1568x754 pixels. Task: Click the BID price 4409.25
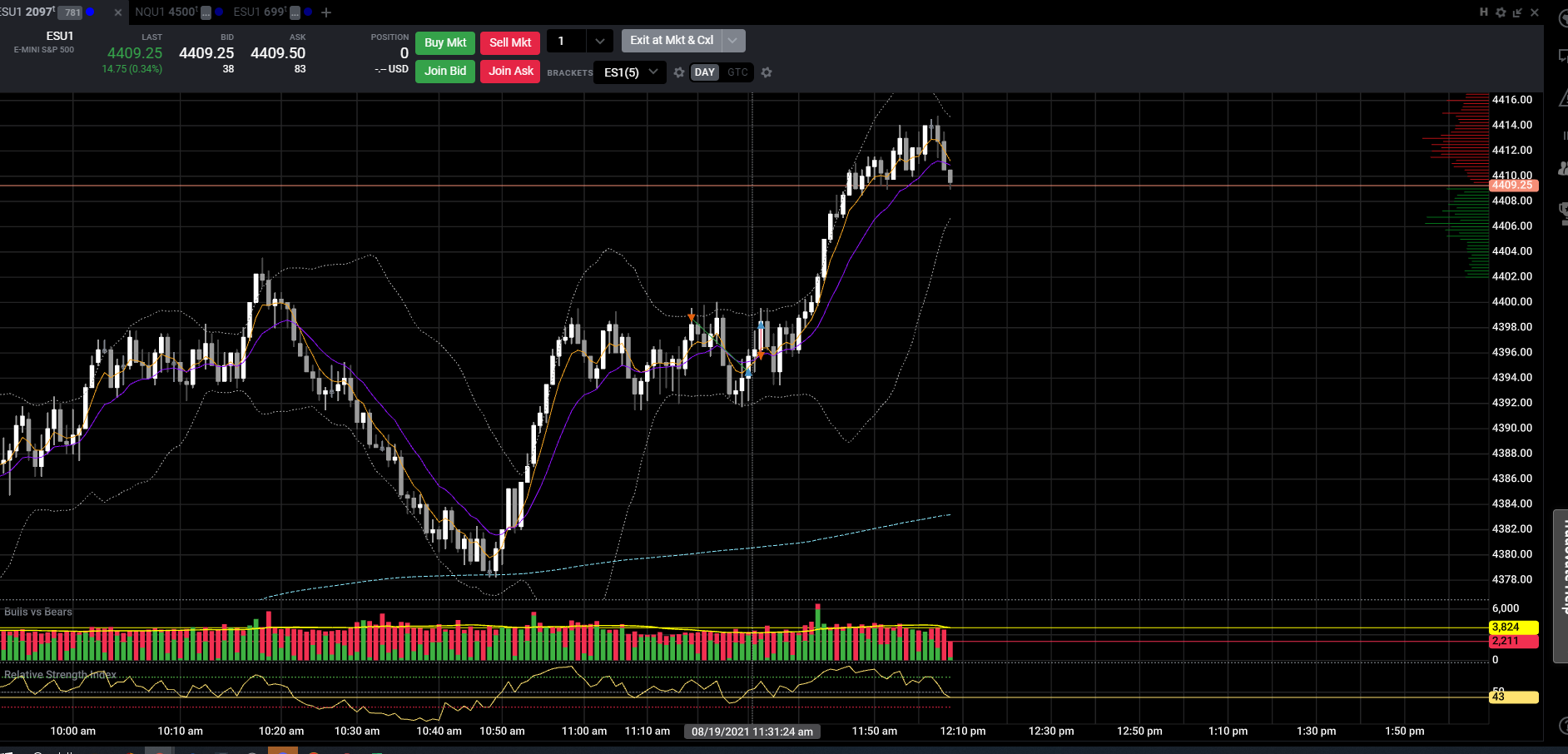(206, 53)
